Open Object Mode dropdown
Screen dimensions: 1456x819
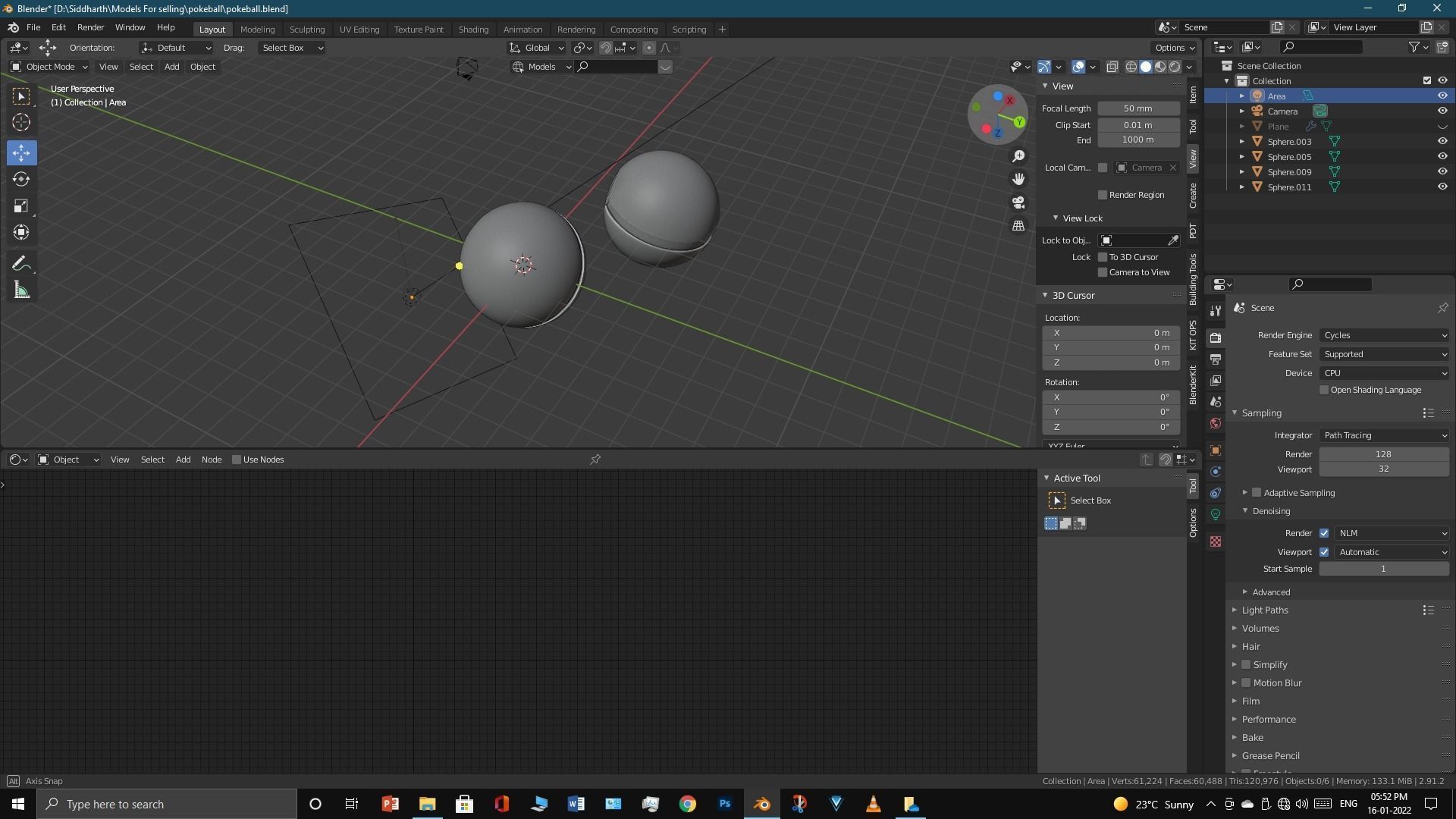click(x=49, y=67)
